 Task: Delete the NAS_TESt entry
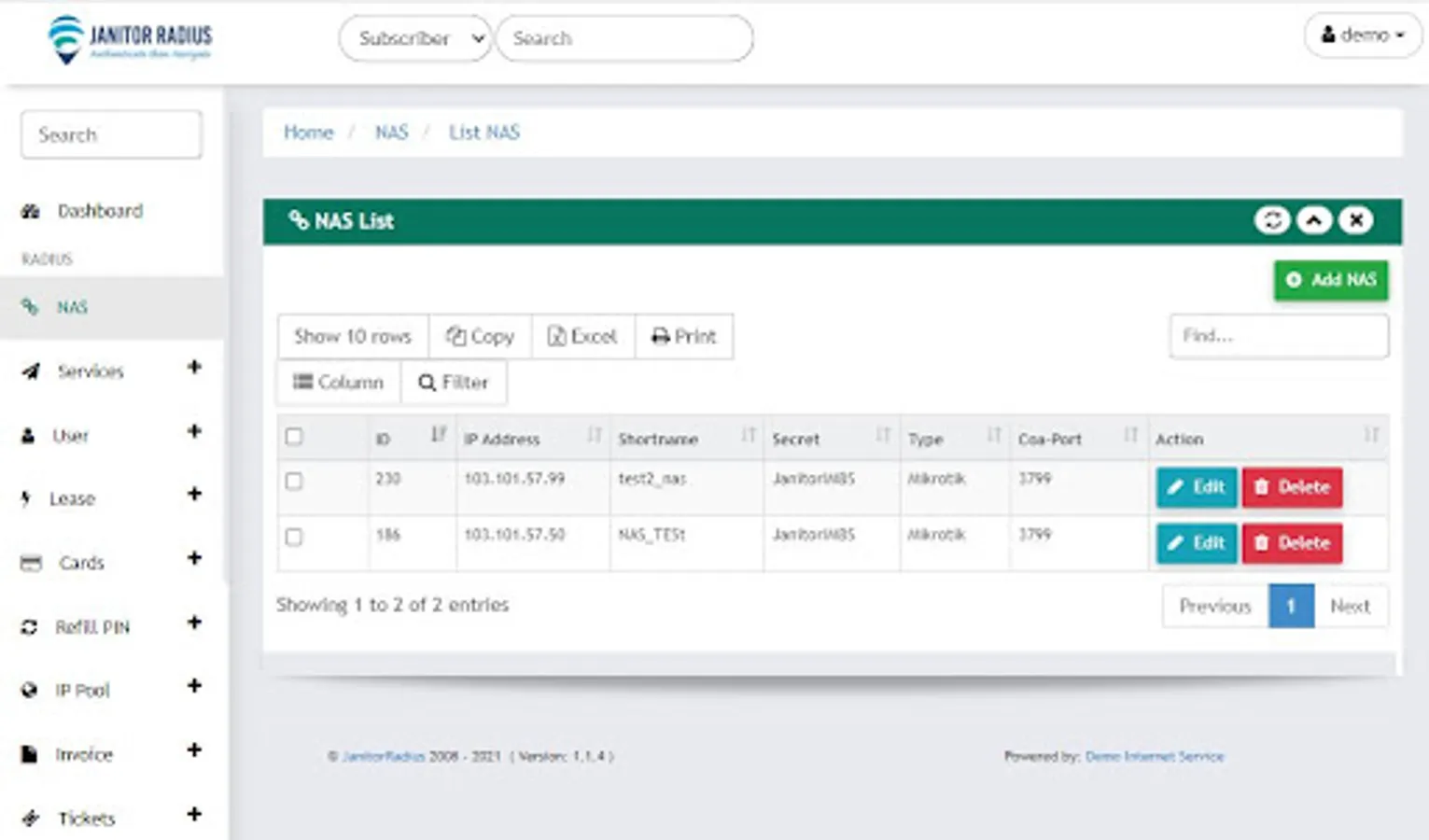pos(1292,543)
